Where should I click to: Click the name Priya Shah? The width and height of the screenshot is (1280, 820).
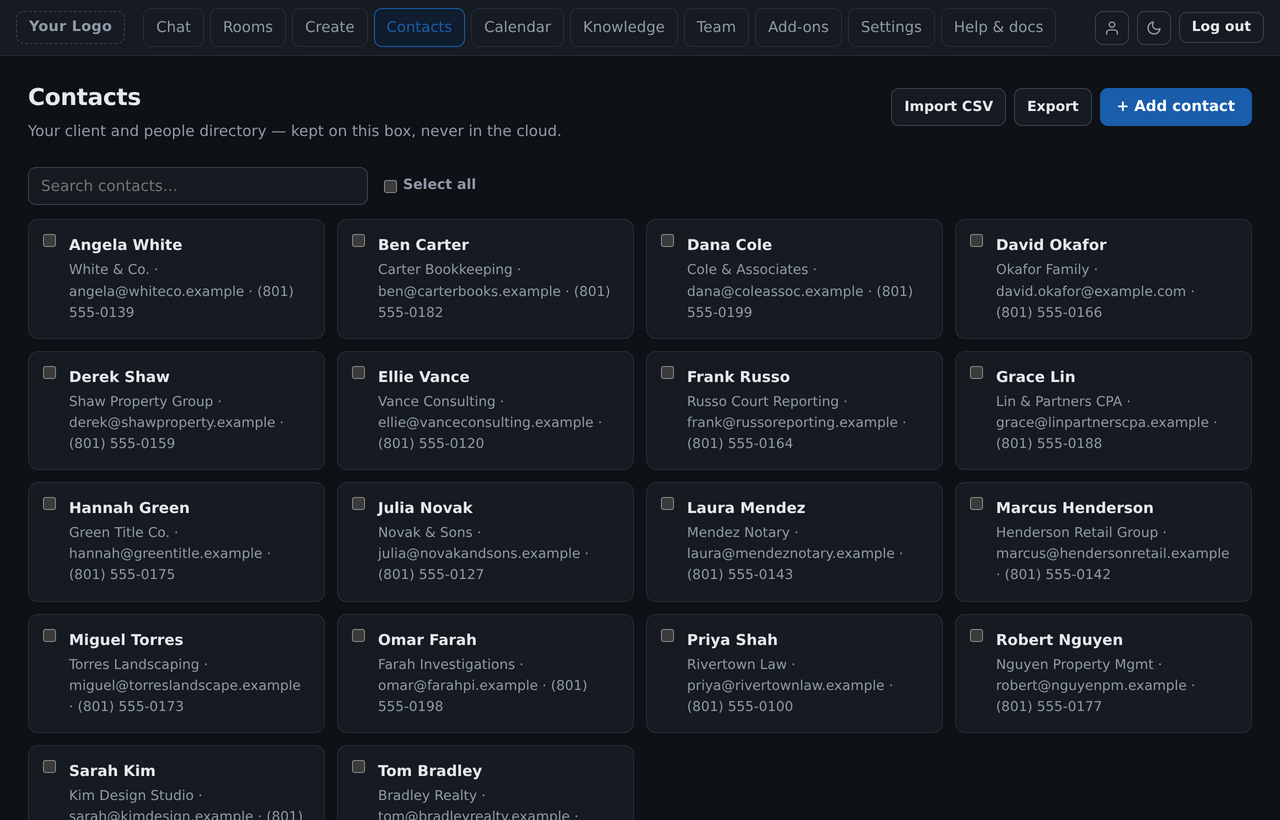pos(732,640)
